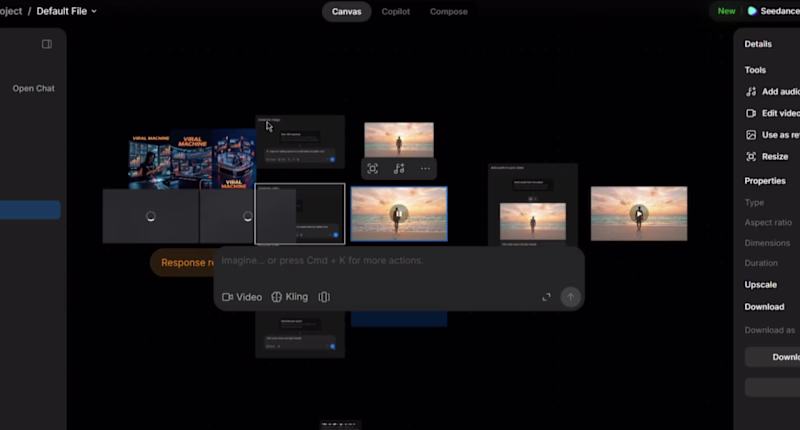Switch to the Copilot tab
This screenshot has height=430, width=800.
tap(395, 11)
